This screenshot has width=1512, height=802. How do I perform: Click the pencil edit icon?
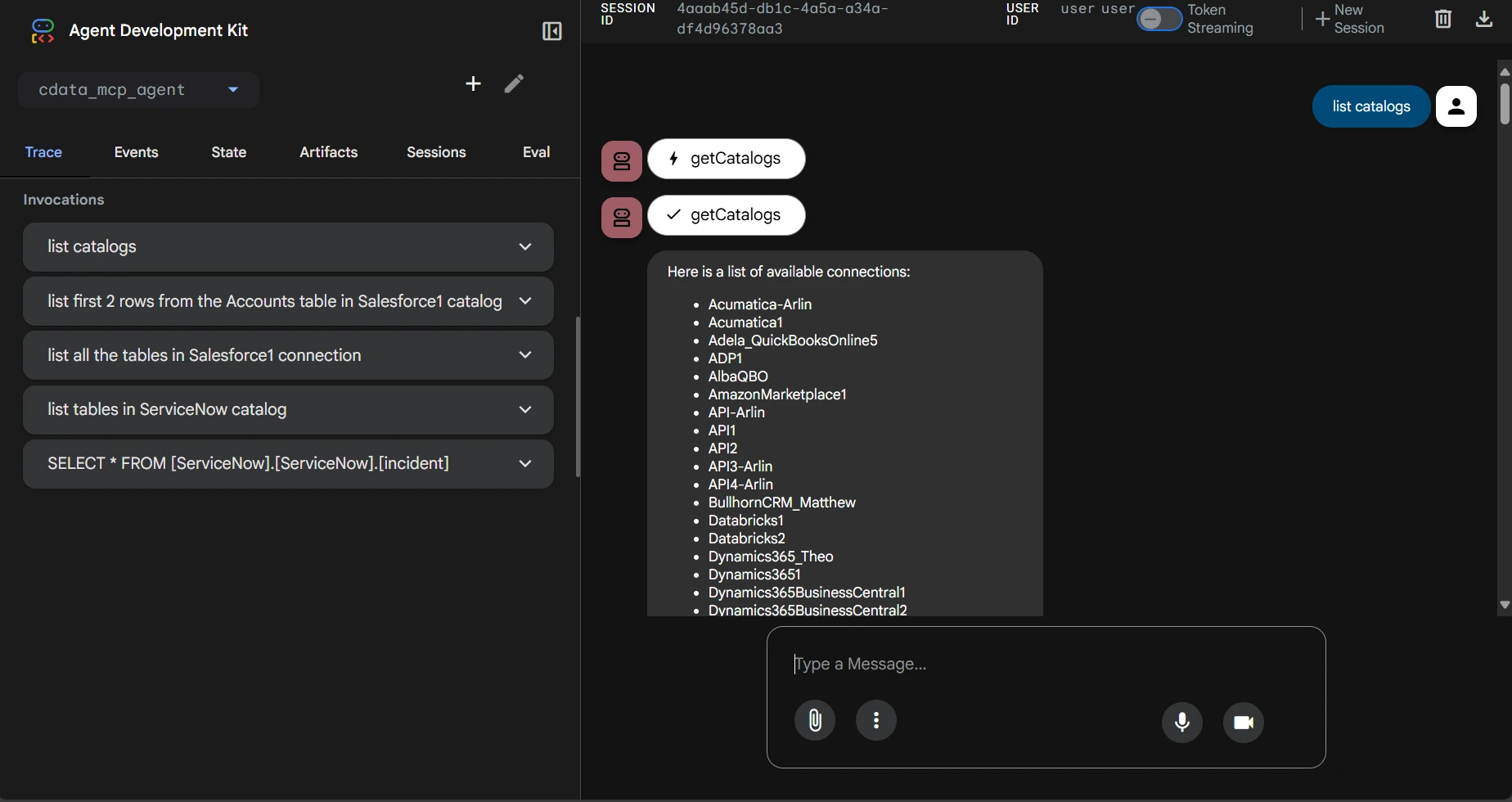tap(514, 83)
